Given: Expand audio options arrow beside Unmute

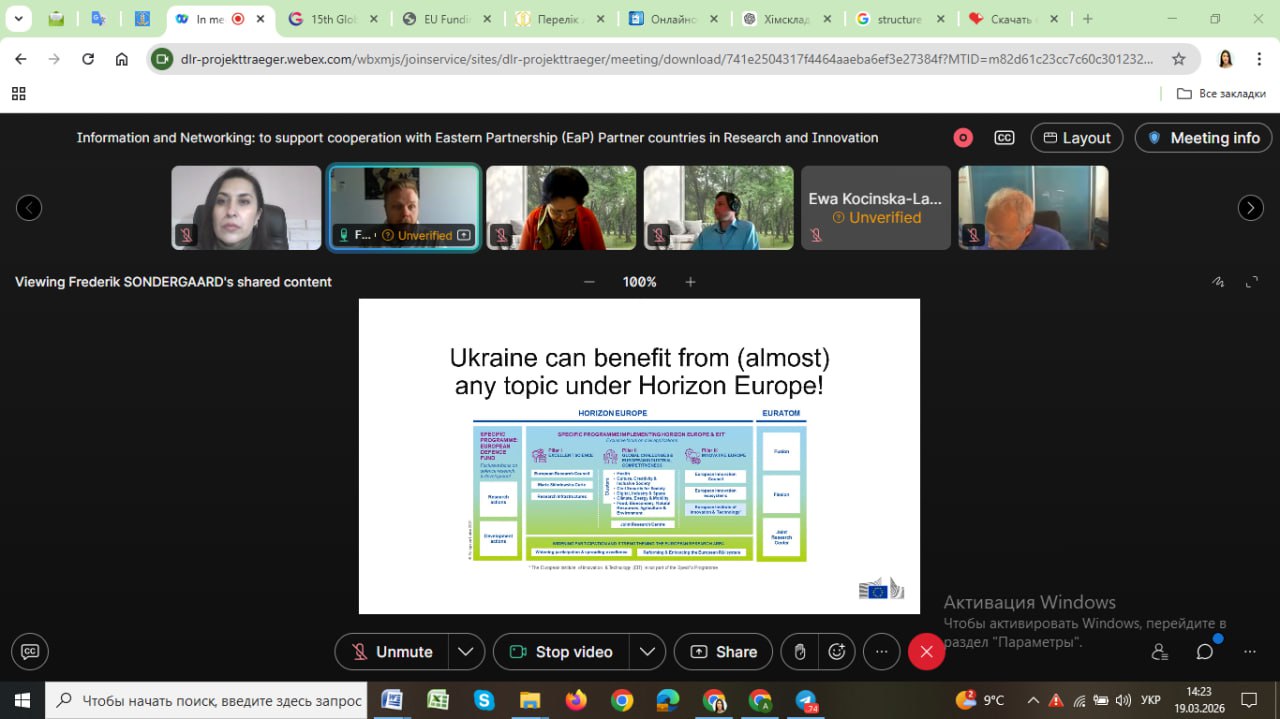Looking at the screenshot, I should 465,652.
